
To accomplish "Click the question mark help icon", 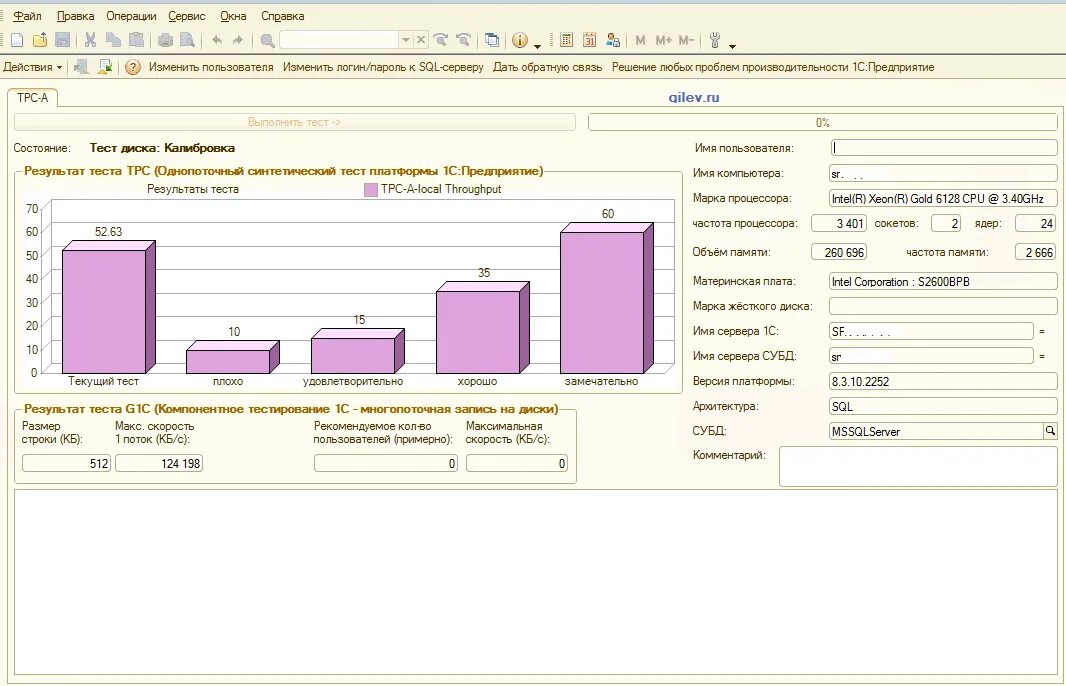I will [x=133, y=67].
